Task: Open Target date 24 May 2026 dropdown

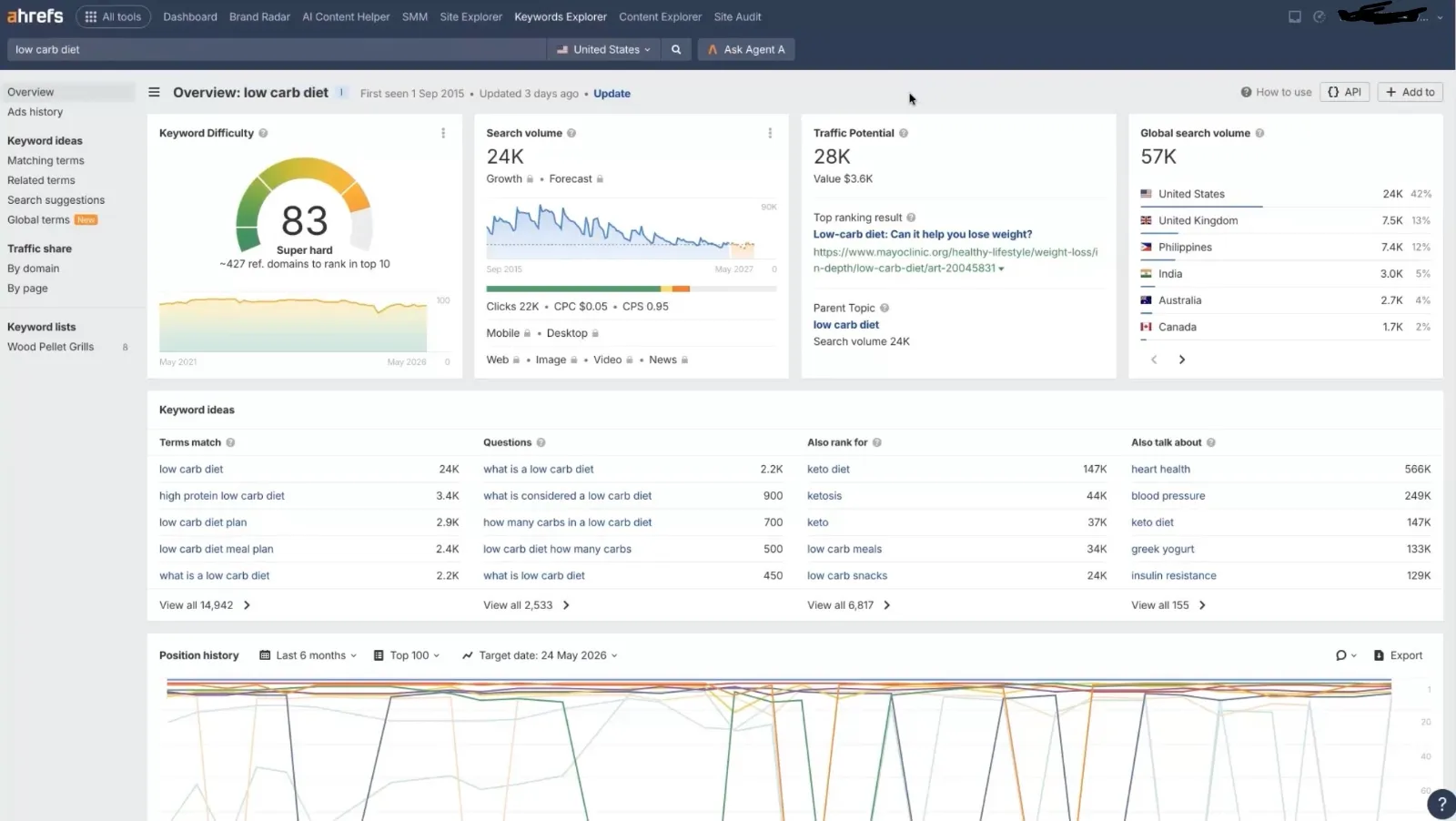Action: point(540,655)
